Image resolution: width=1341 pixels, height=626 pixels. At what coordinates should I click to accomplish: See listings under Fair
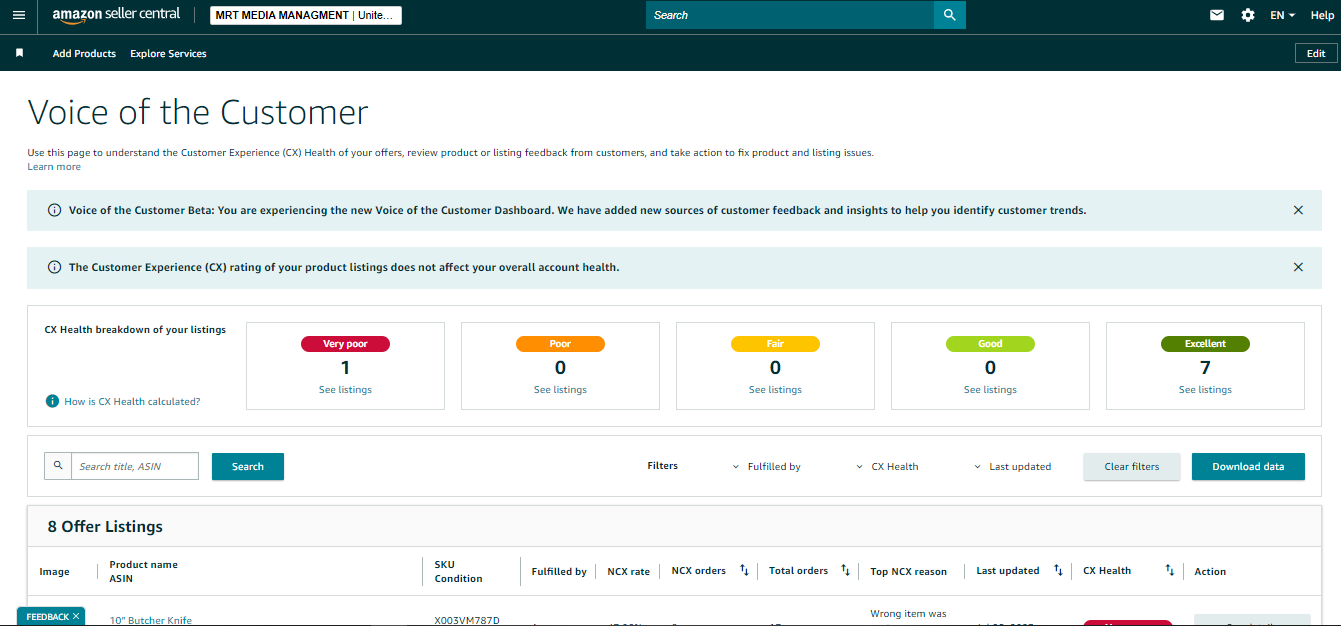point(775,390)
